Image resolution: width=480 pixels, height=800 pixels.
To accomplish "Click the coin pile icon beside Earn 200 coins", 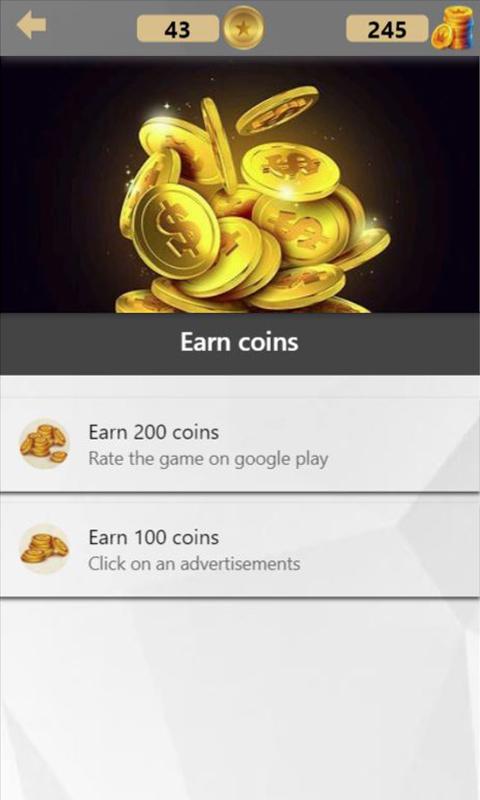I will [x=44, y=443].
